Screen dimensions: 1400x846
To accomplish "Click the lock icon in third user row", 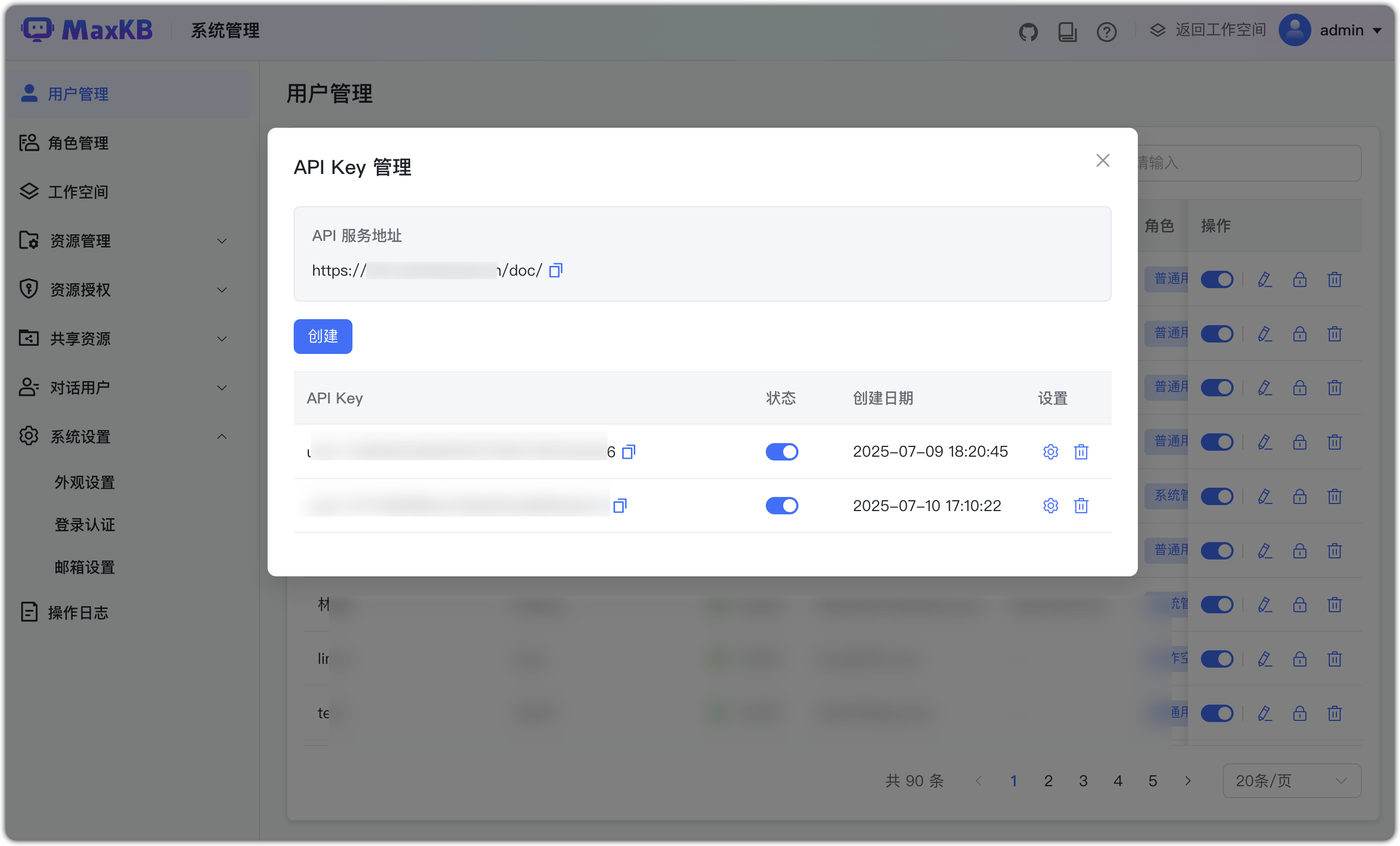I will (x=1299, y=388).
